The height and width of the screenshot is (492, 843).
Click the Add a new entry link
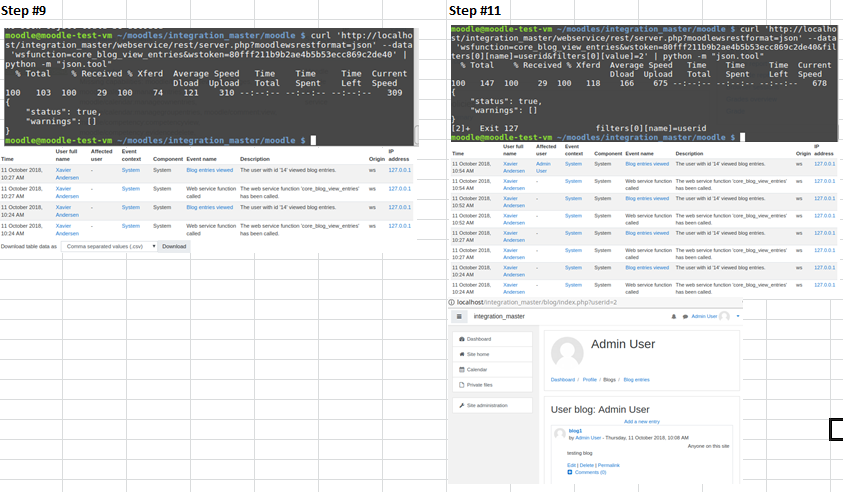(x=641, y=422)
